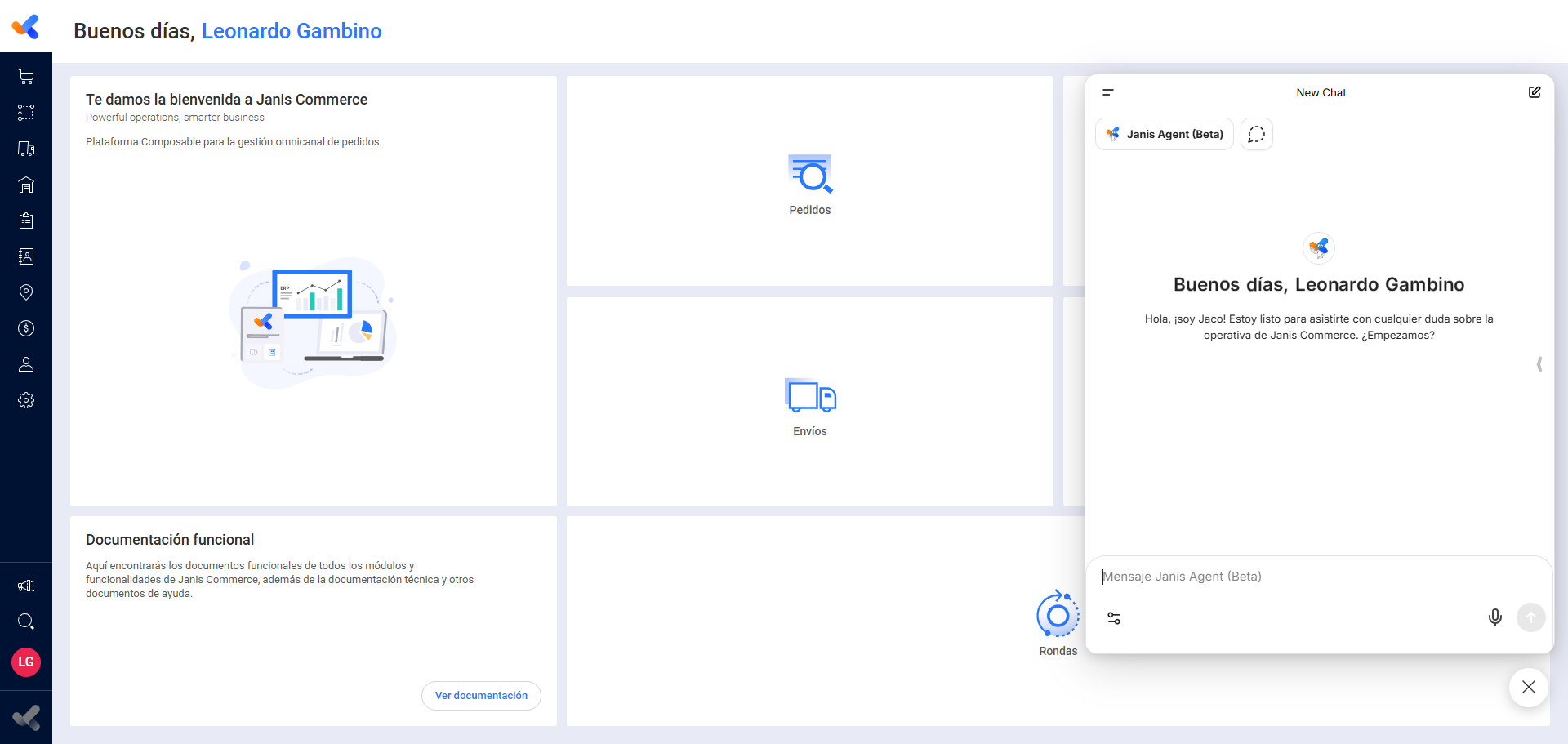Focus the Mensaje Janis Agent message field
This screenshot has height=744, width=1568.
click(x=1319, y=577)
